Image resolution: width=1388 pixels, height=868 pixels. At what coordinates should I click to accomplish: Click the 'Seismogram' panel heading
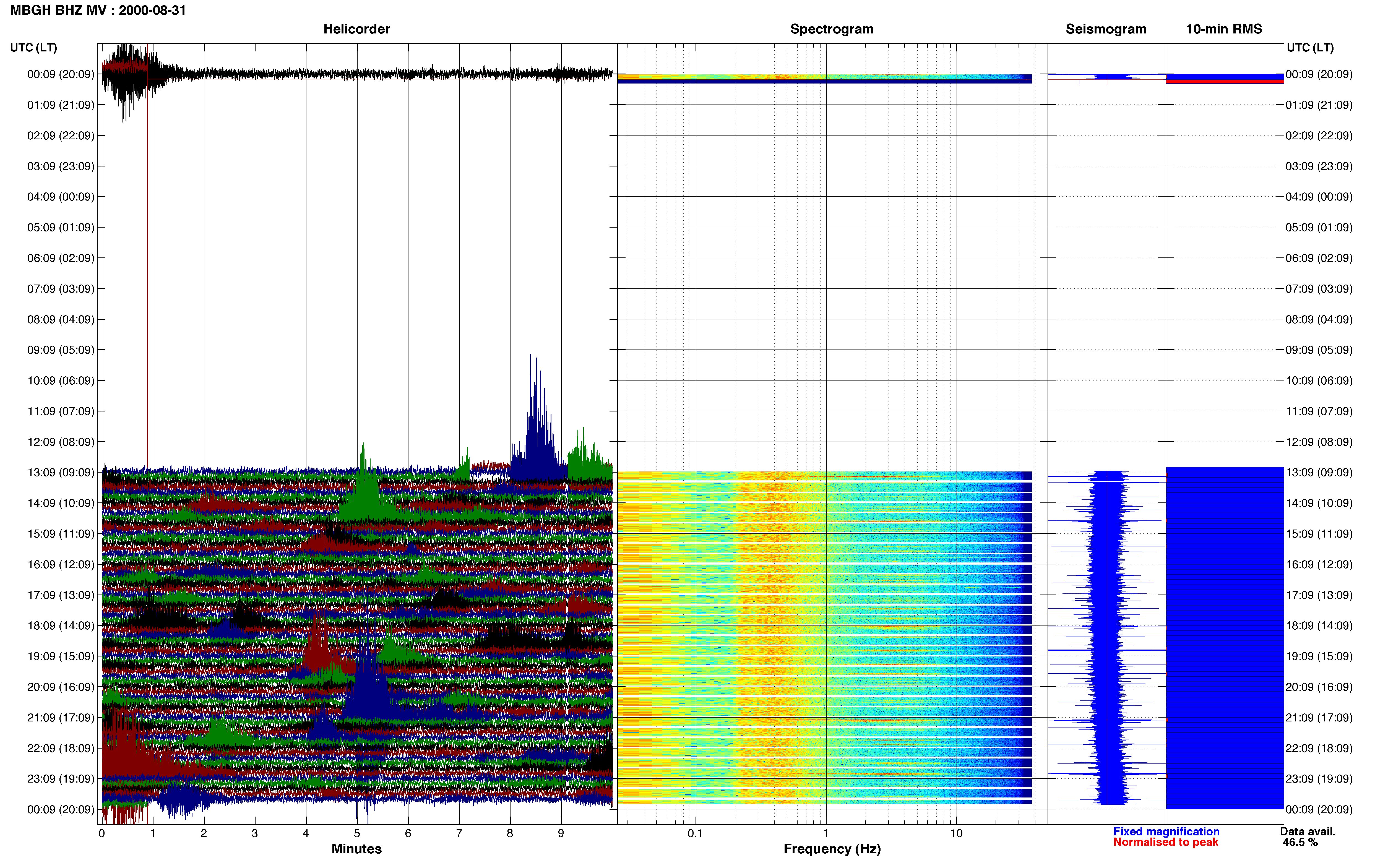tap(1106, 29)
